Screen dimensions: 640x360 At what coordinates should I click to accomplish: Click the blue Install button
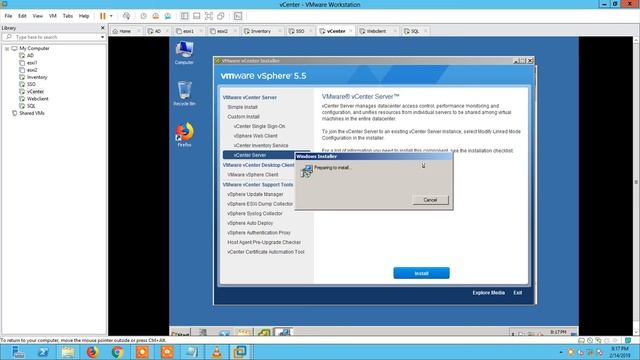pos(421,273)
